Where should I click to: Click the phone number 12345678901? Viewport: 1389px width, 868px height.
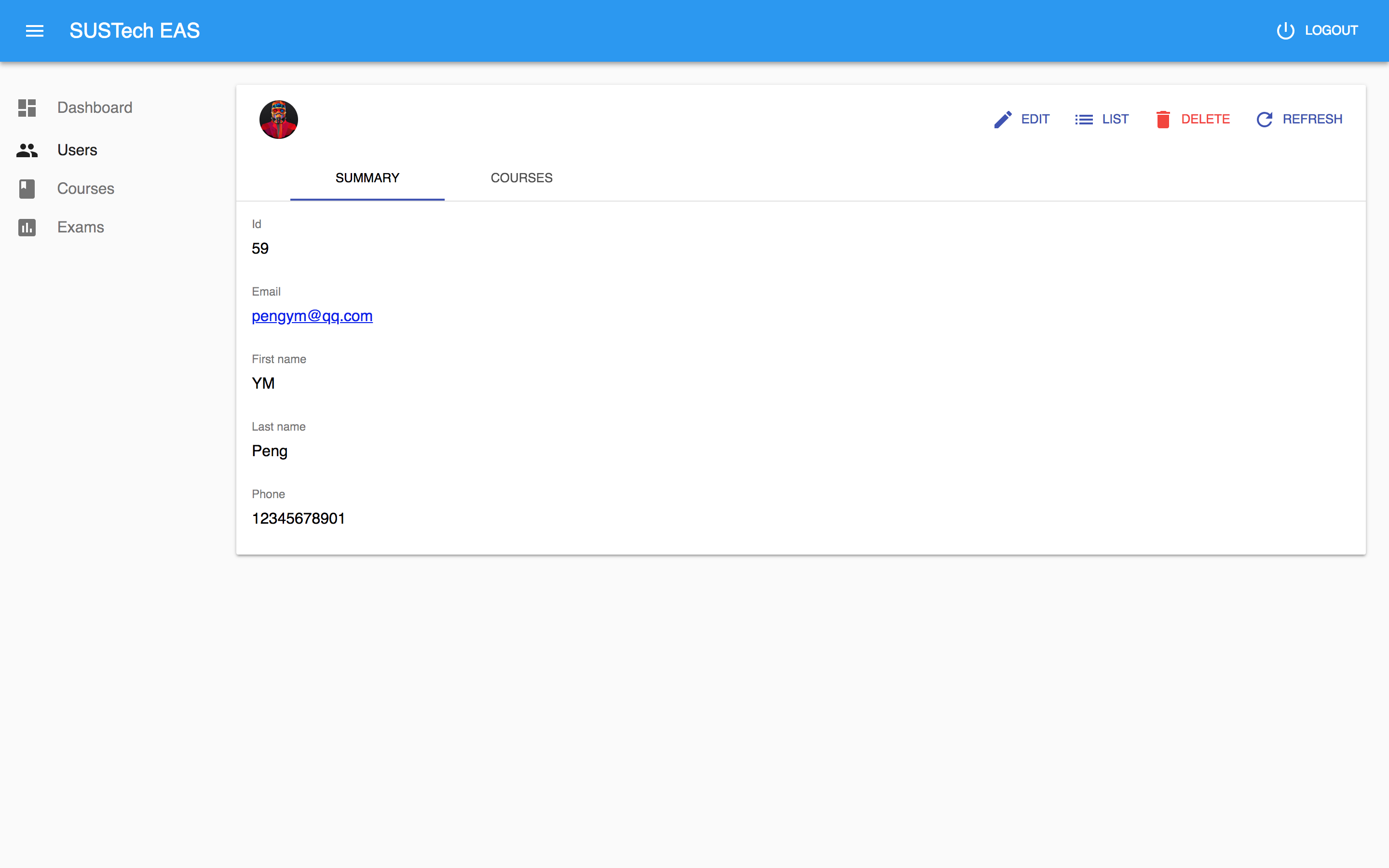pyautogui.click(x=298, y=518)
